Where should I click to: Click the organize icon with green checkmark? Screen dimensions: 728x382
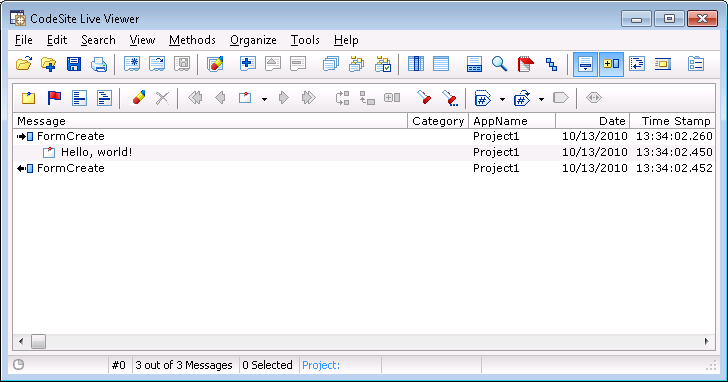click(x=383, y=64)
